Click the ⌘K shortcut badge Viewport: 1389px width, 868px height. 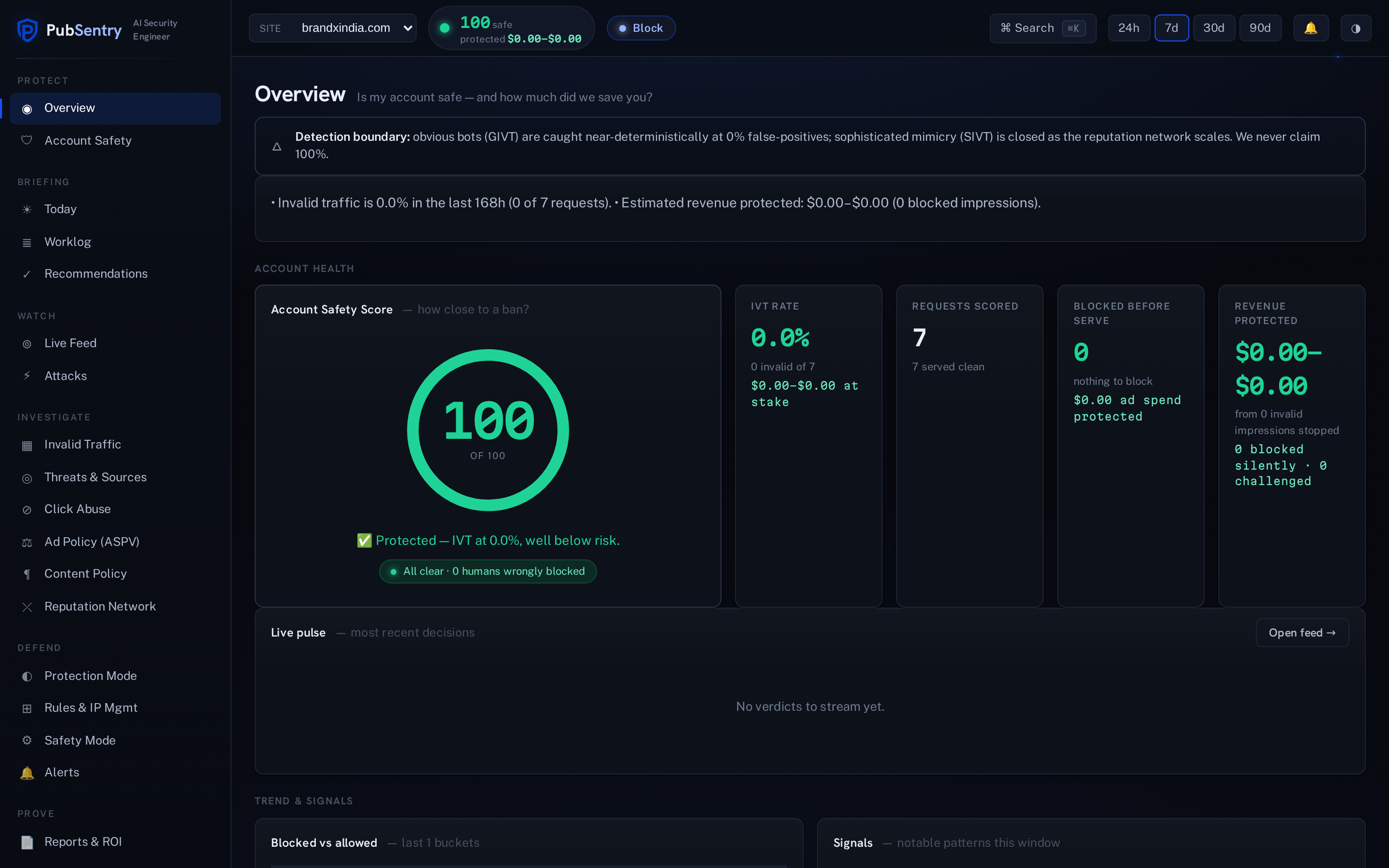pyautogui.click(x=1073, y=28)
